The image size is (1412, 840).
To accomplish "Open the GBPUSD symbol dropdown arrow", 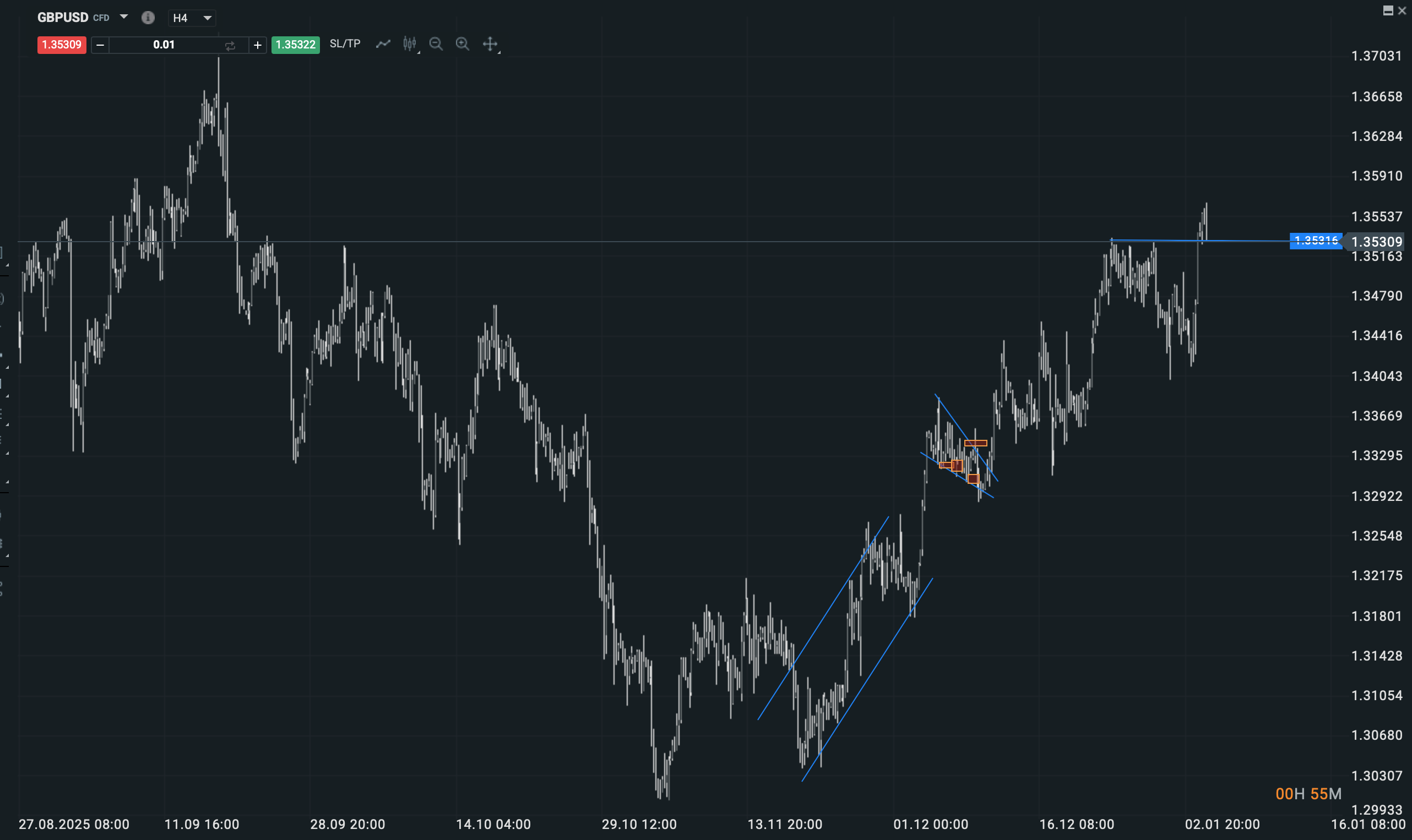I will [123, 17].
